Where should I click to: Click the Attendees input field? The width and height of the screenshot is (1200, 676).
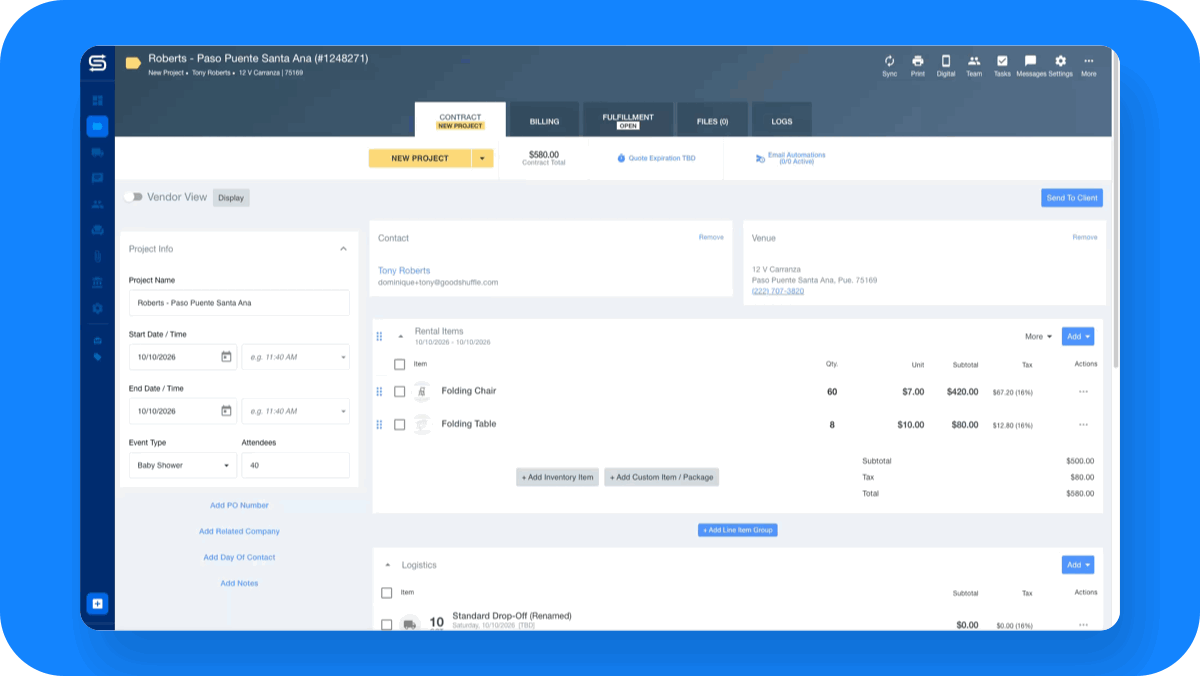tap(295, 465)
